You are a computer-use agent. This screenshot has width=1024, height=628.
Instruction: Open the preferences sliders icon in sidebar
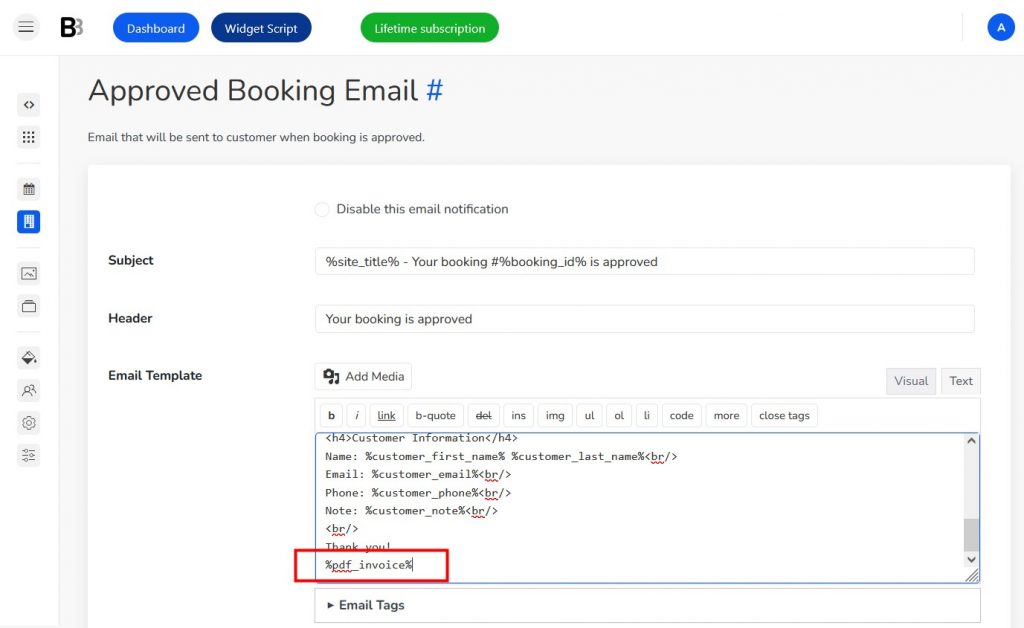(x=27, y=453)
